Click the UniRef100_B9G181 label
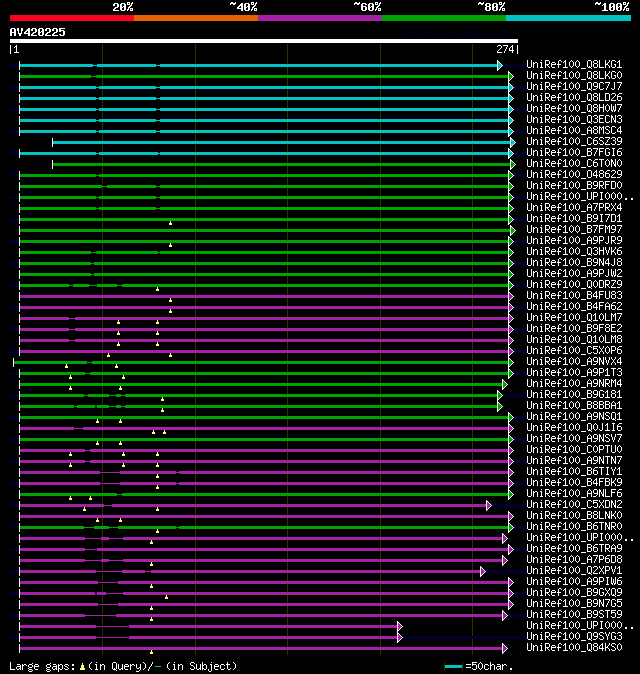This screenshot has height=674, width=640. 574,395
